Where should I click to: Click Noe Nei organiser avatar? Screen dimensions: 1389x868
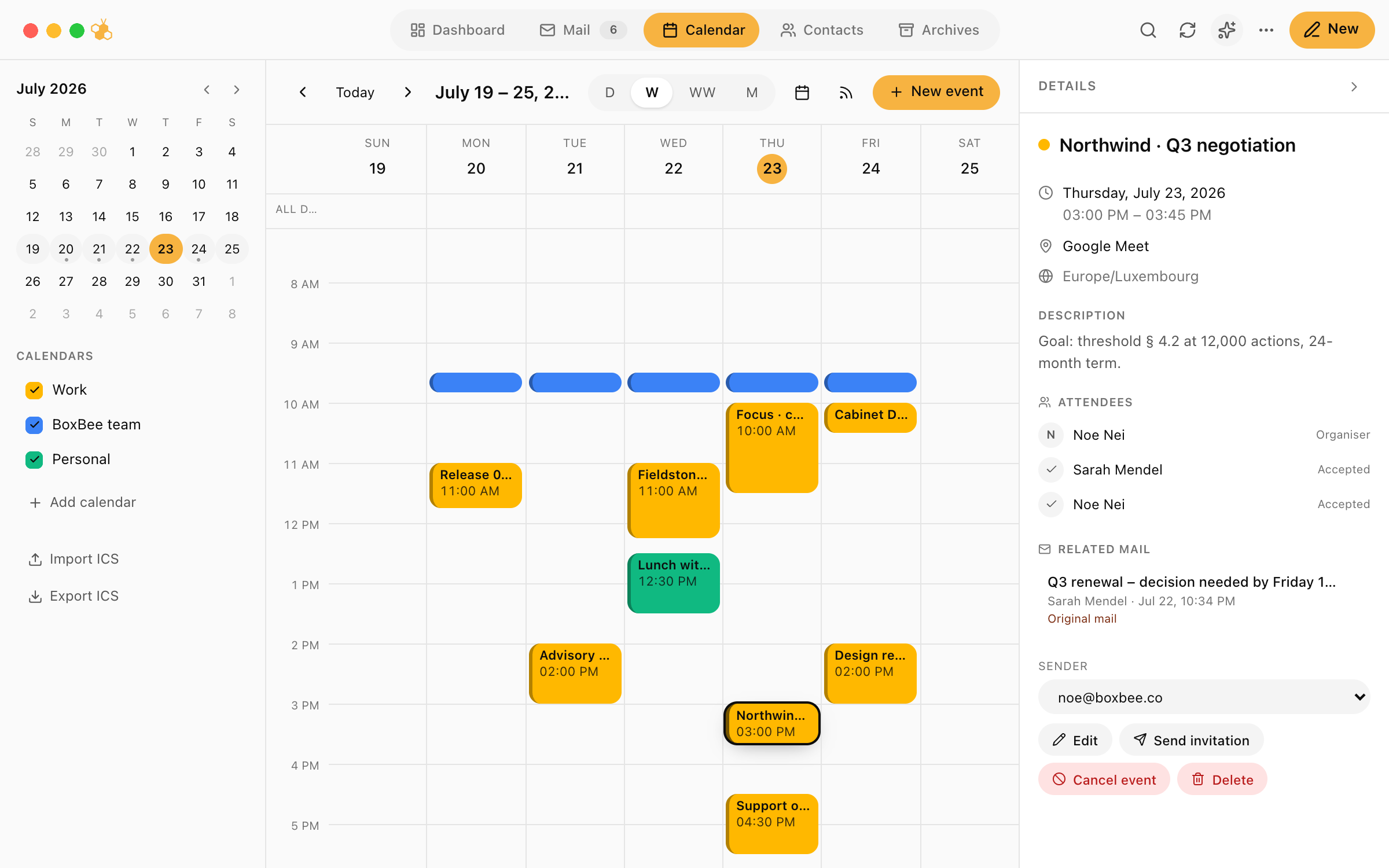1051,435
